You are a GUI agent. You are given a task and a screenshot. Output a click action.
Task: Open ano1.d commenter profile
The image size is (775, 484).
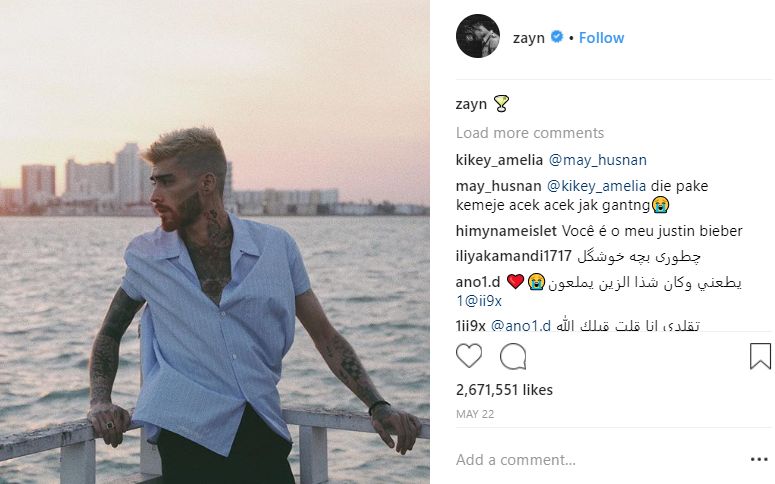(x=478, y=282)
